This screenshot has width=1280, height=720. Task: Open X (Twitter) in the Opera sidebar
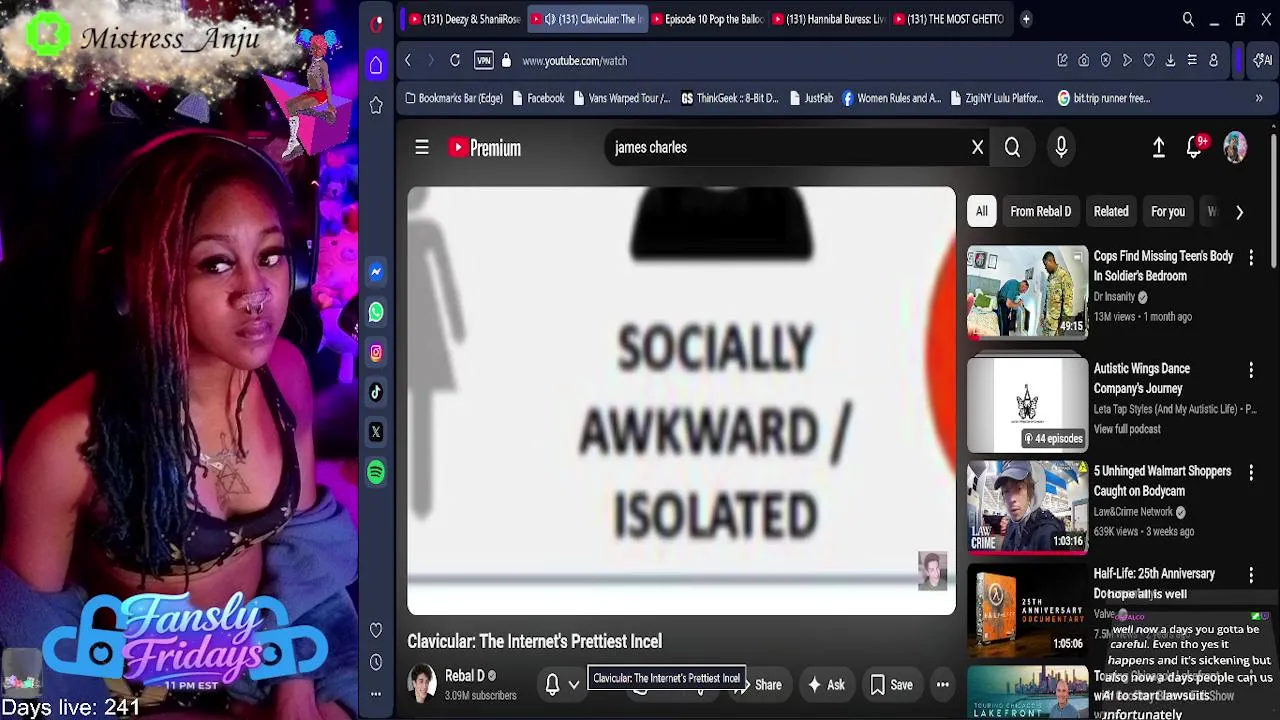tap(376, 432)
